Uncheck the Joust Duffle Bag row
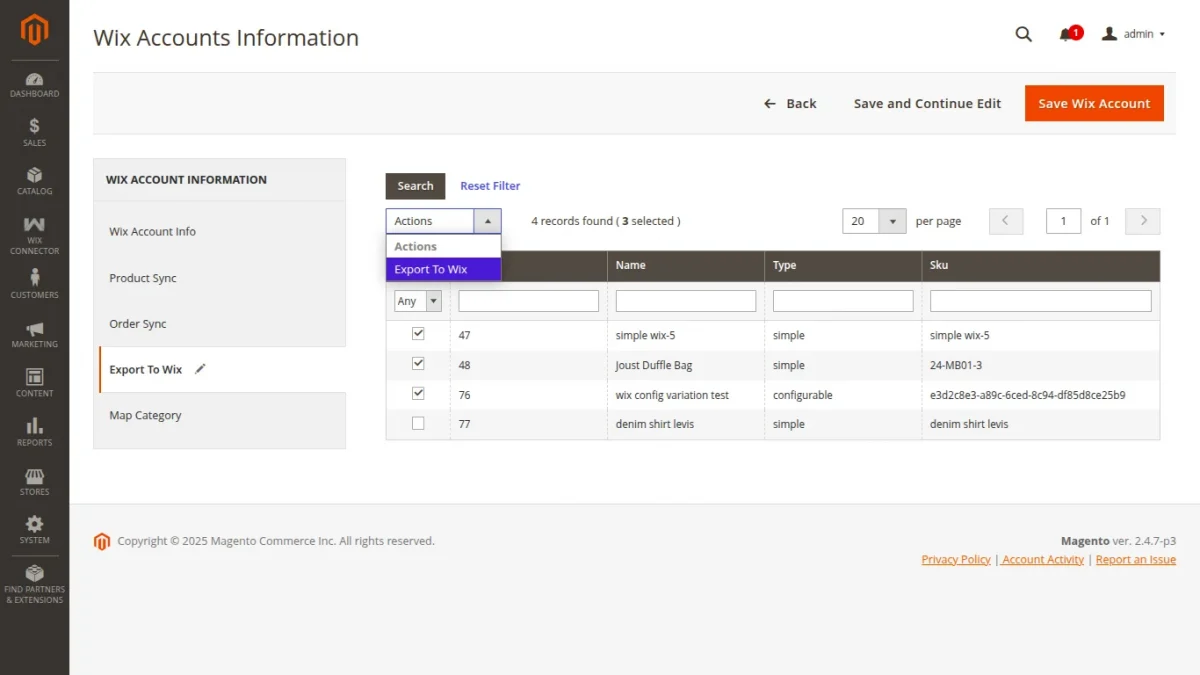 417,364
